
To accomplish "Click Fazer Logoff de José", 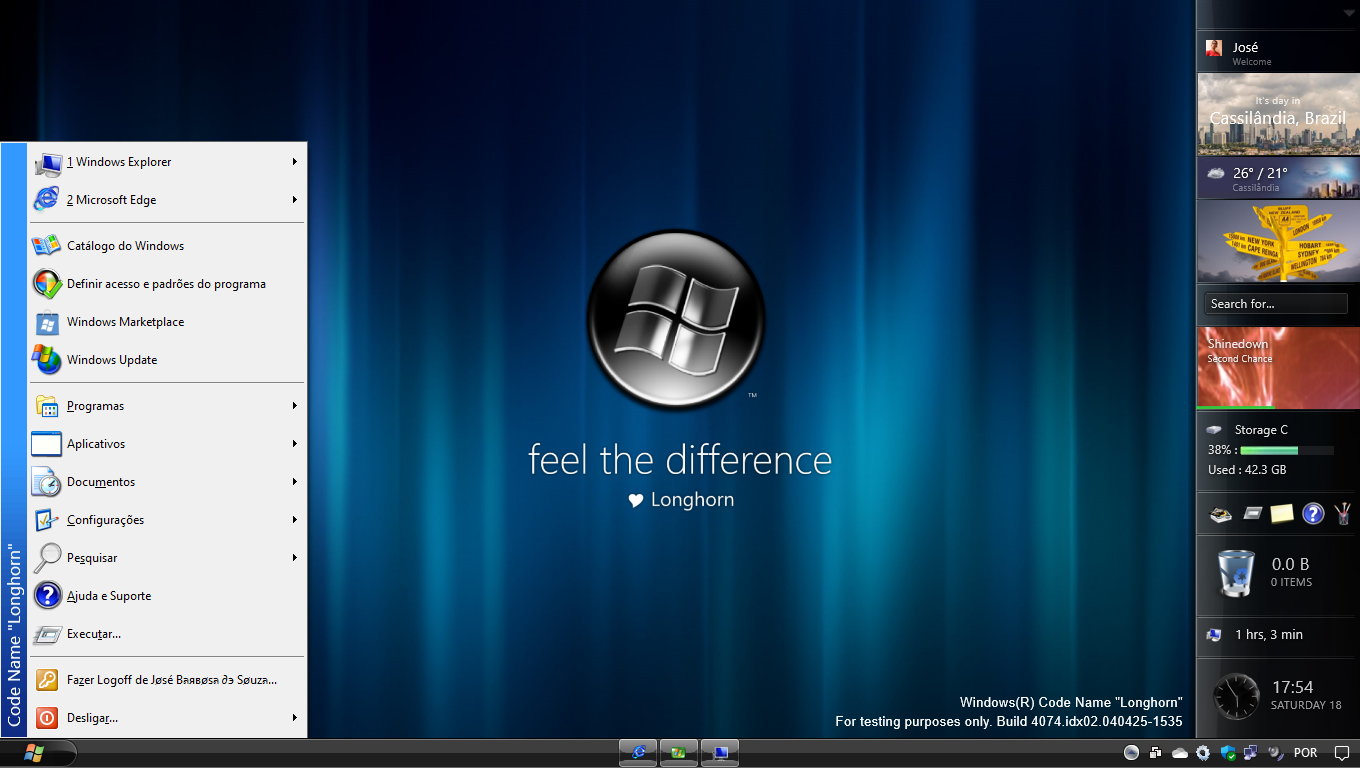I will 166,680.
